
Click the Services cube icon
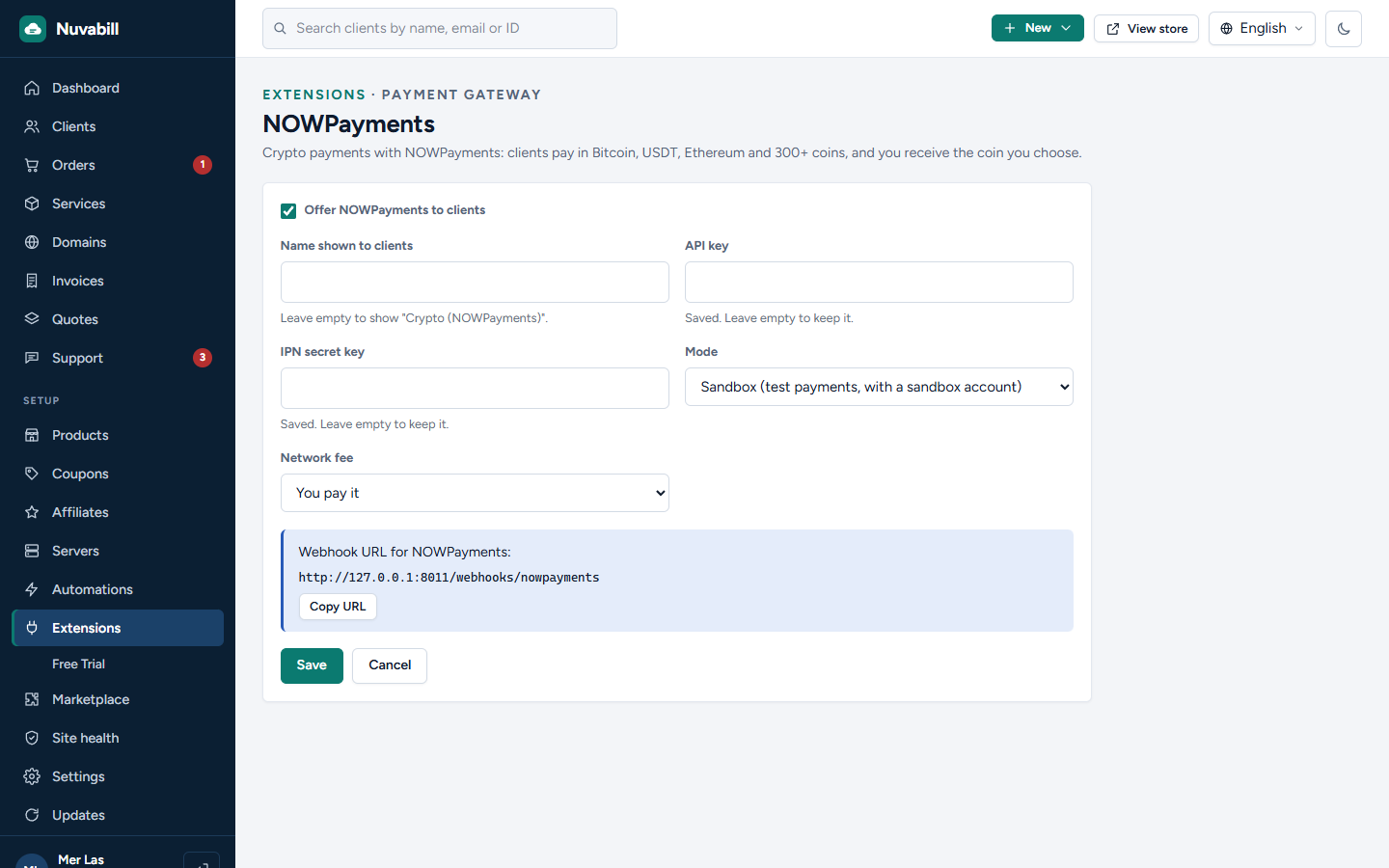coord(32,203)
